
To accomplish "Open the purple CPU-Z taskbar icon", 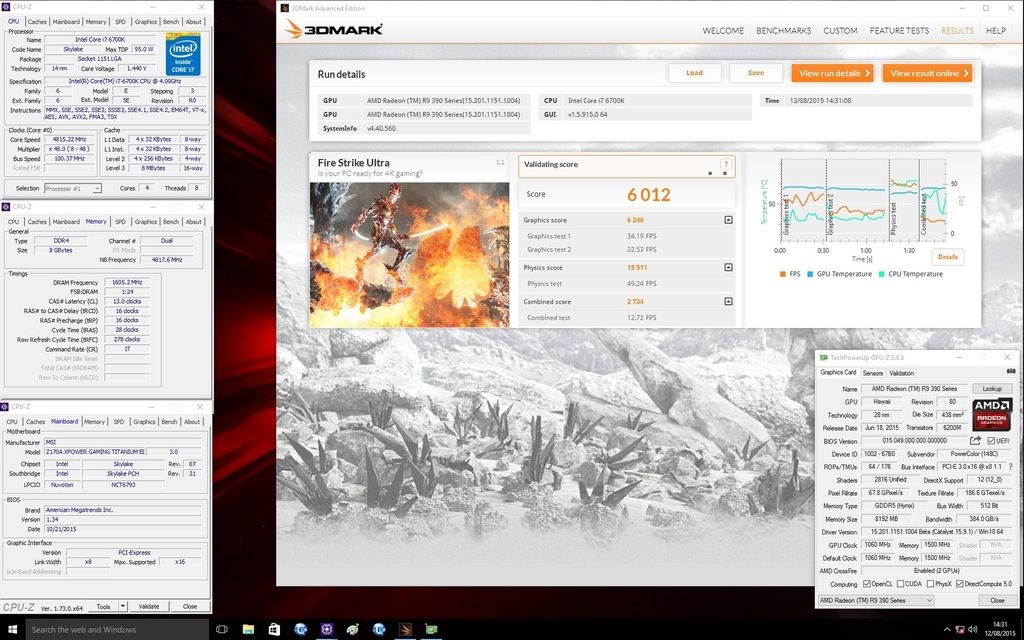I will (x=327, y=630).
